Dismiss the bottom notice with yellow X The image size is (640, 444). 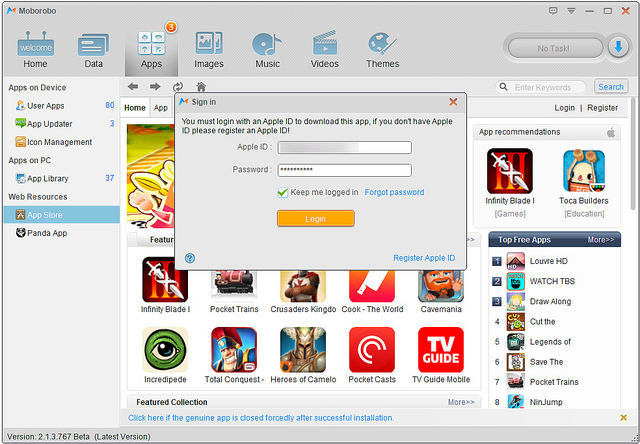623,417
